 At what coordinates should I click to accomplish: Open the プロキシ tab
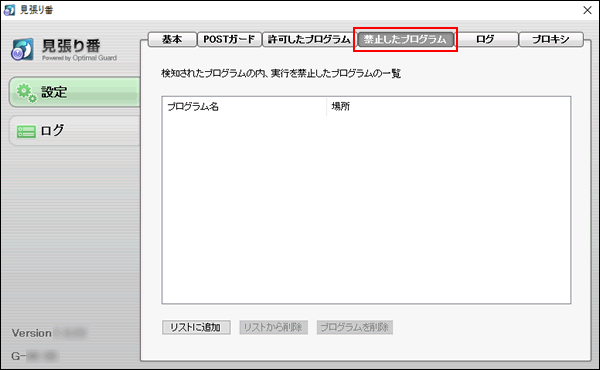[551, 39]
